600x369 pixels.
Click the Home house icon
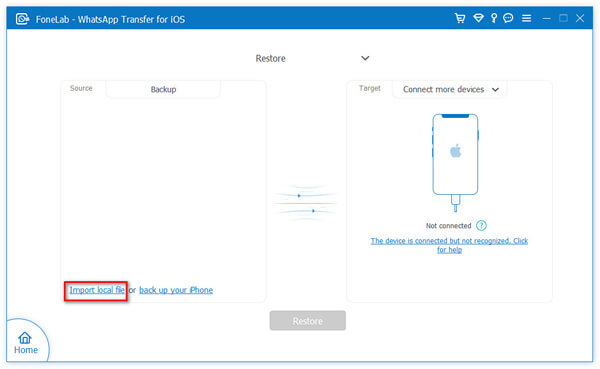pos(25,338)
